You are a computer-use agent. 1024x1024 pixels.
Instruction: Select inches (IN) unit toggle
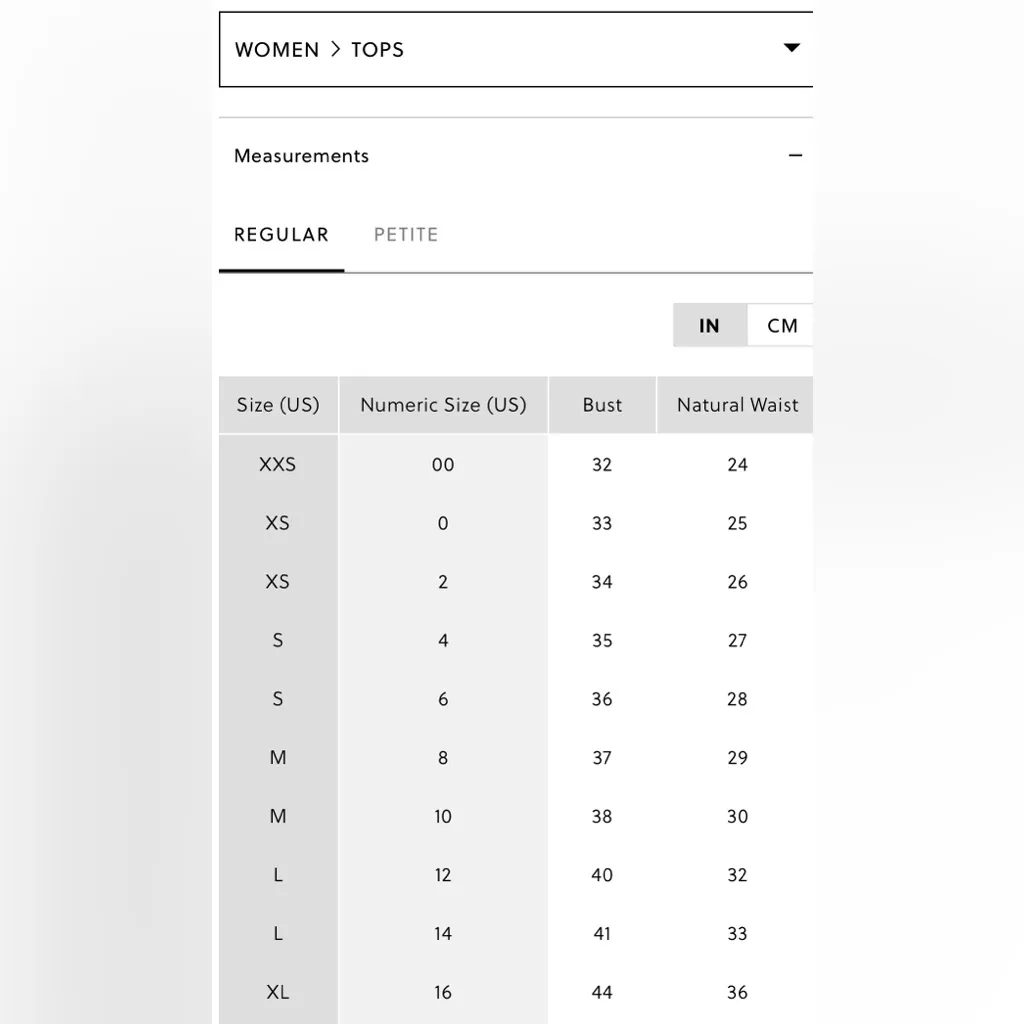click(x=709, y=326)
